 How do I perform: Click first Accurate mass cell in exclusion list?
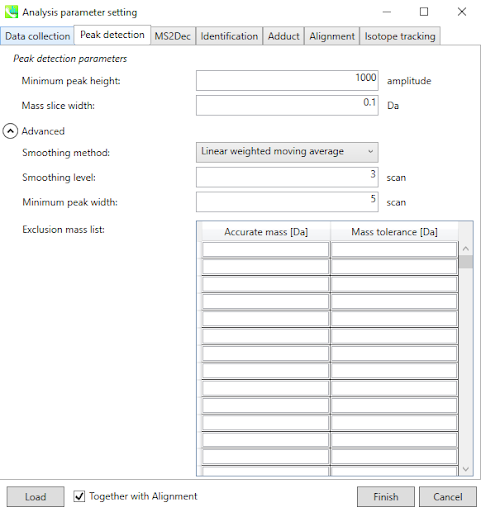click(265, 249)
